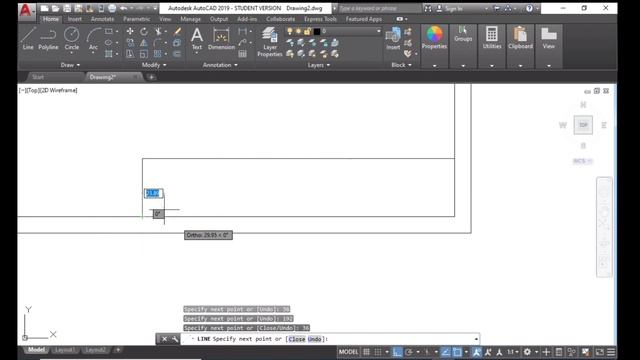Click the Dimension tool
Viewport: 640px width, 360px height.
221,38
